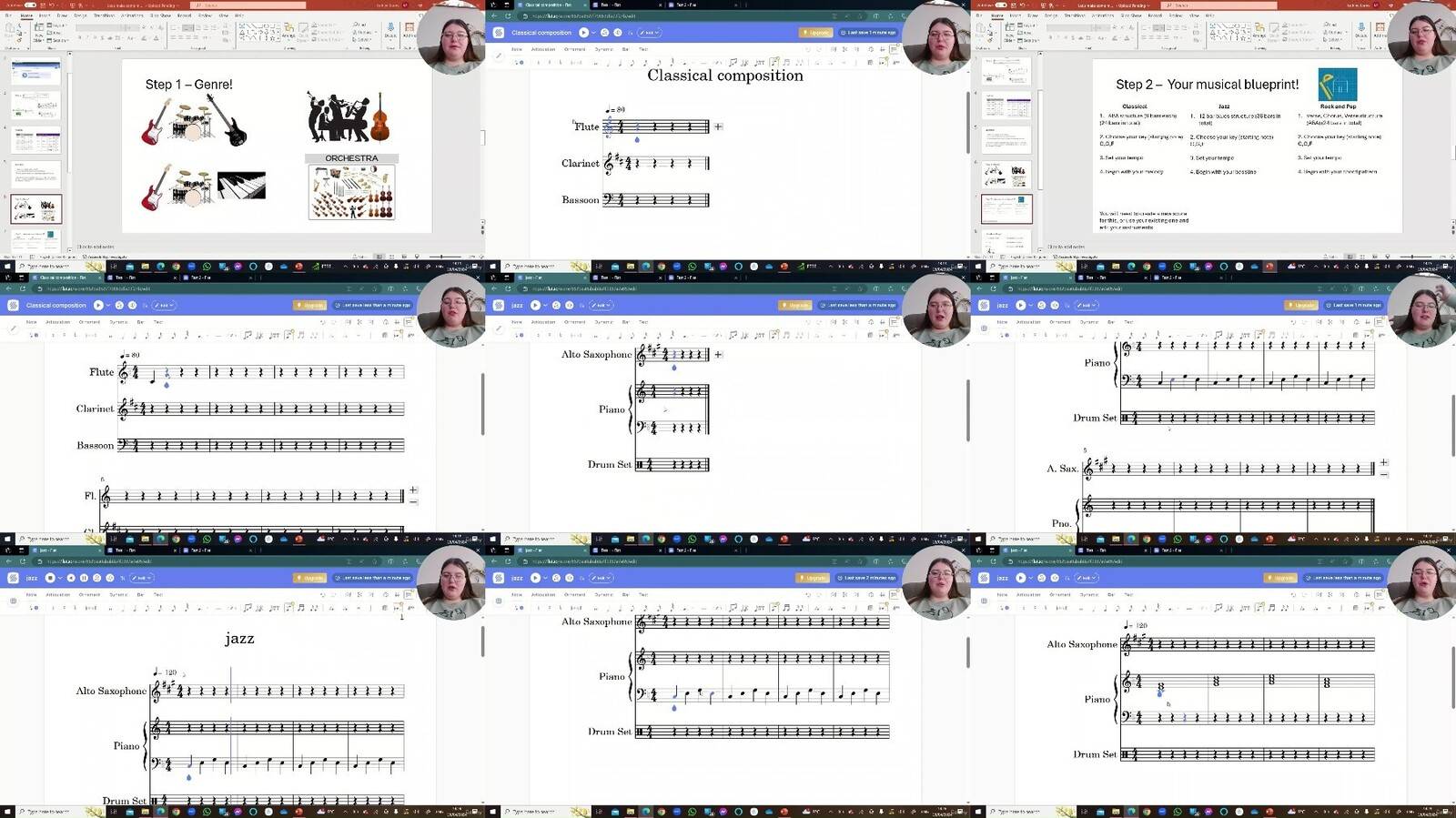This screenshot has width=1456, height=818.
Task: Expand play options arrow above one-measure Alto Saxophone score
Action: pyautogui.click(x=545, y=305)
